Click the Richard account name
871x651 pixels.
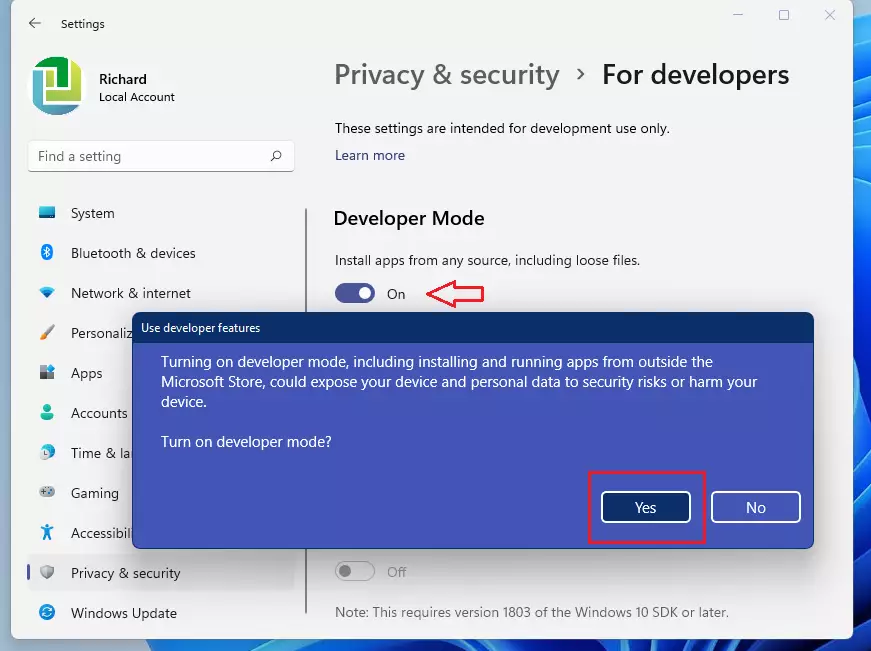[x=123, y=79]
